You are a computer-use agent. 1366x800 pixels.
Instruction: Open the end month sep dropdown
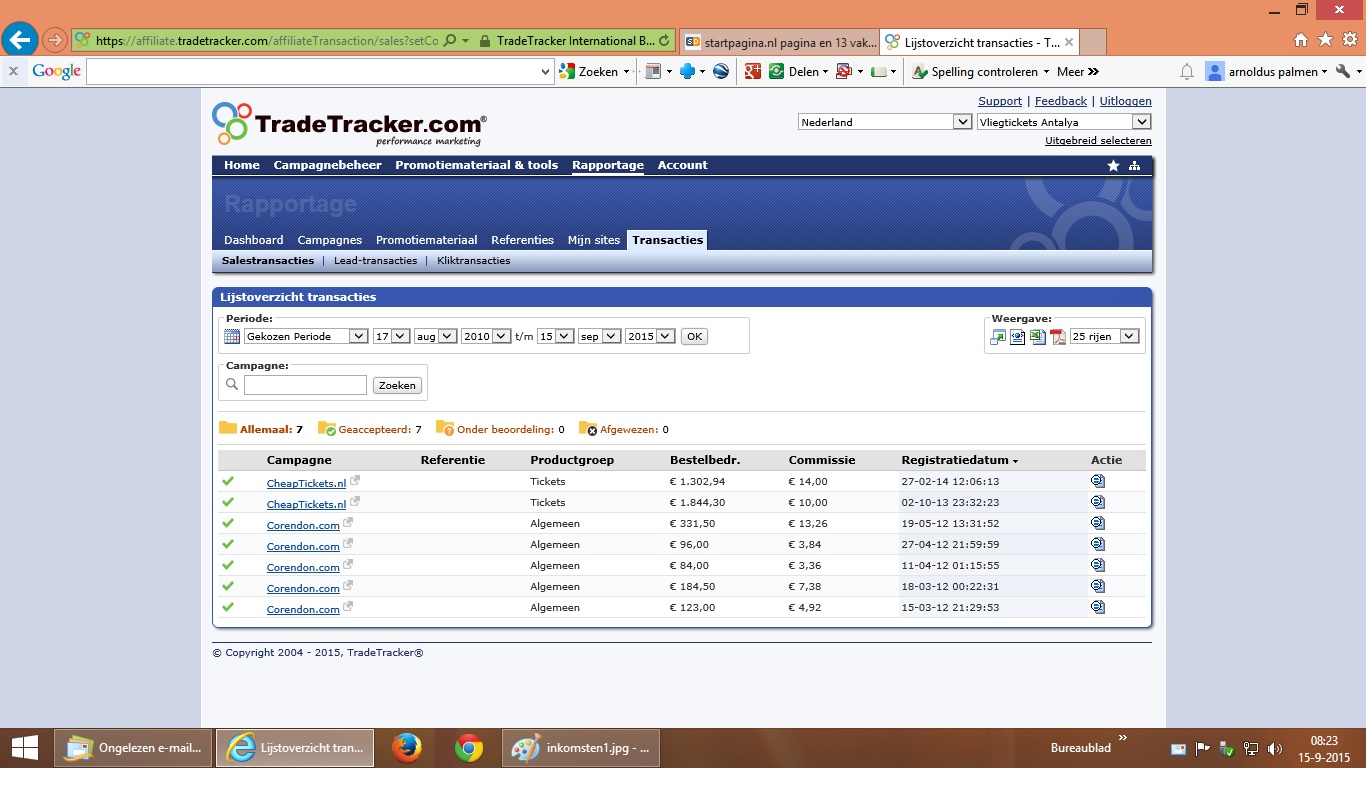point(599,337)
